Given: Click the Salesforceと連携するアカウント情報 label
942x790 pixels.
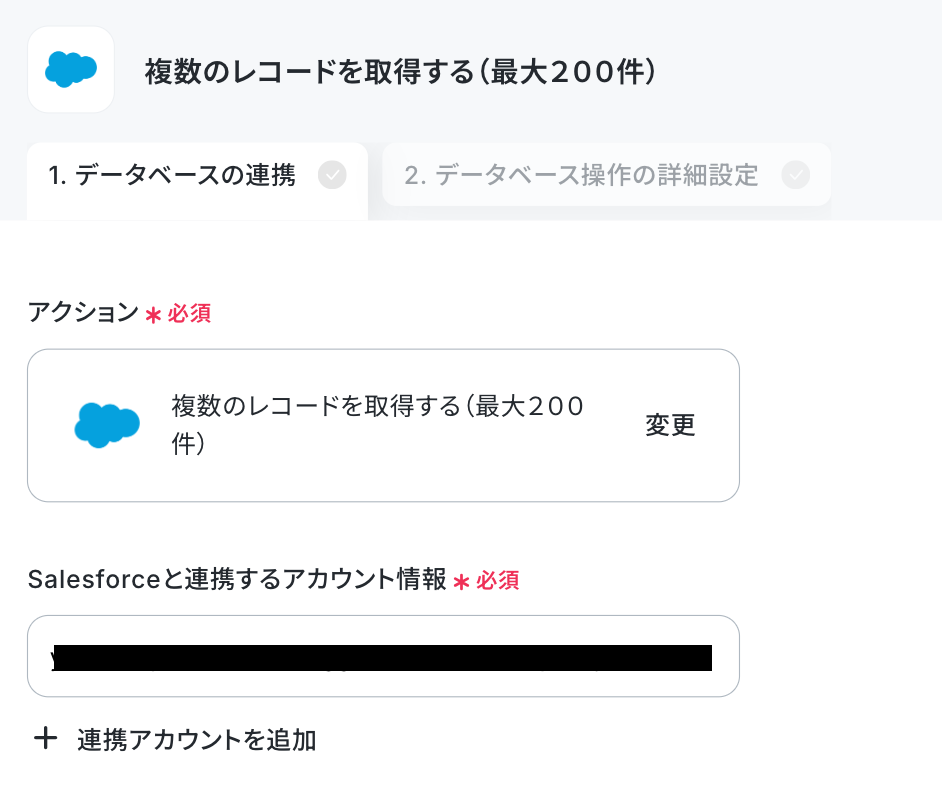Looking at the screenshot, I should (237, 579).
